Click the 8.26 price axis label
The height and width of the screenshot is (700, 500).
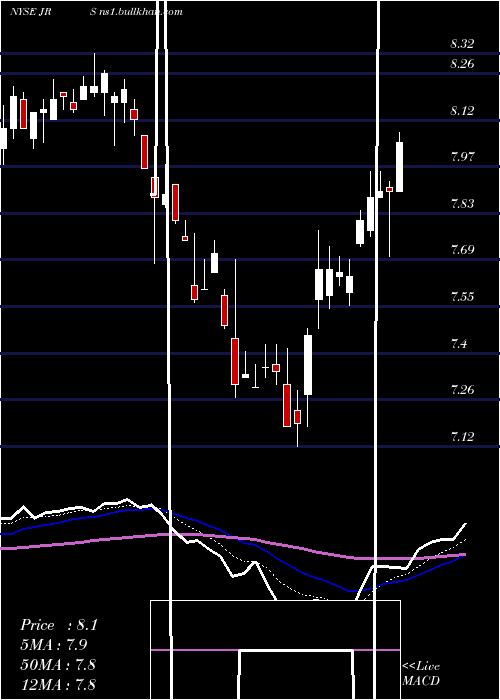[x=462, y=64]
